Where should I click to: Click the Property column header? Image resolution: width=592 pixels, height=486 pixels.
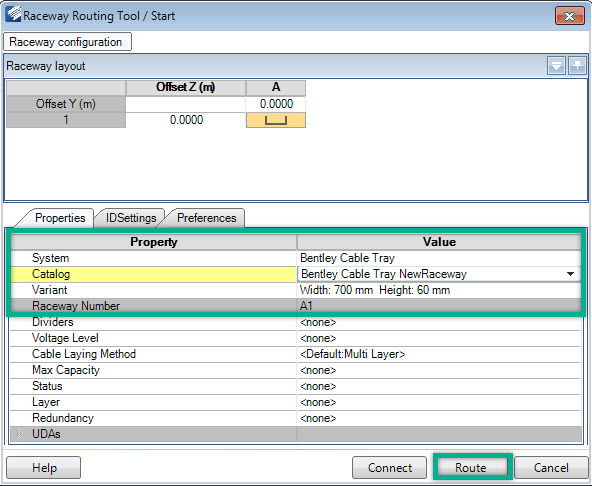(x=153, y=242)
